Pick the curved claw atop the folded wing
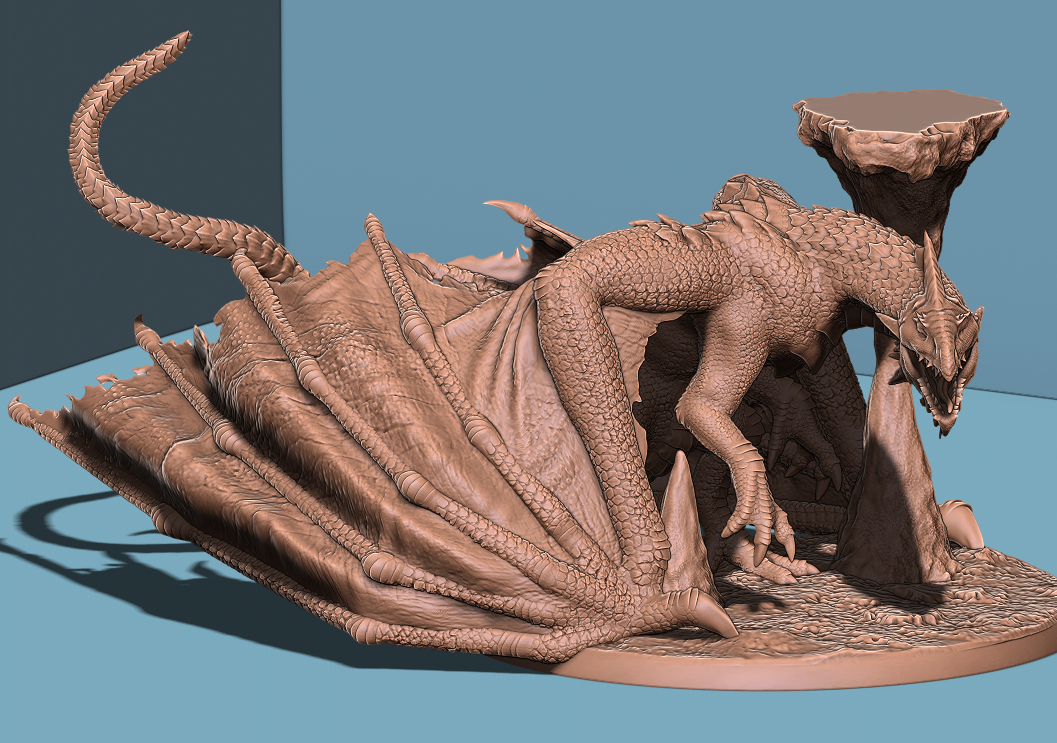1057x743 pixels. 510,210
